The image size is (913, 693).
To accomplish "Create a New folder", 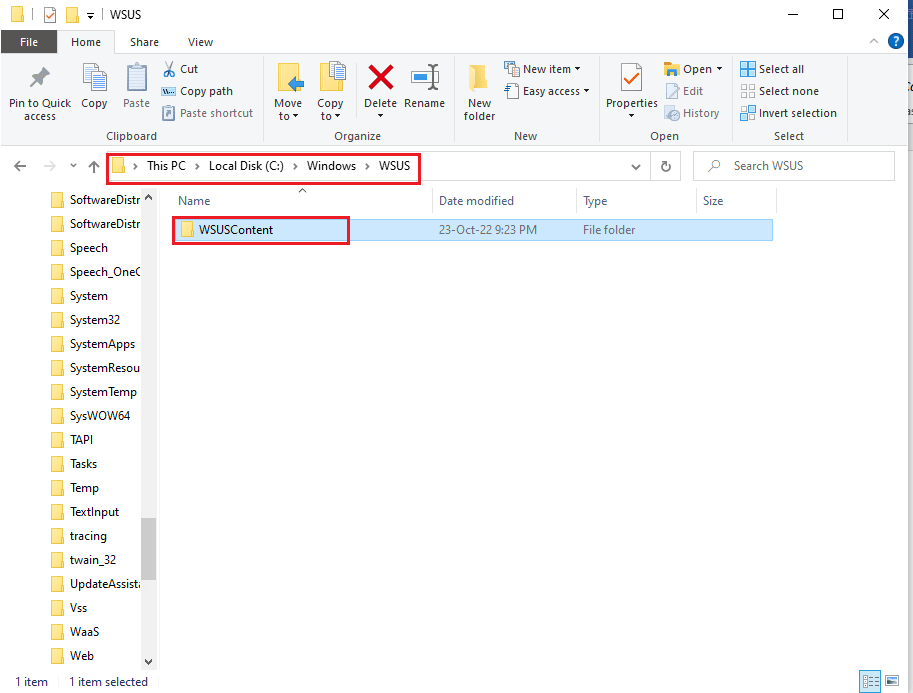I will [479, 92].
